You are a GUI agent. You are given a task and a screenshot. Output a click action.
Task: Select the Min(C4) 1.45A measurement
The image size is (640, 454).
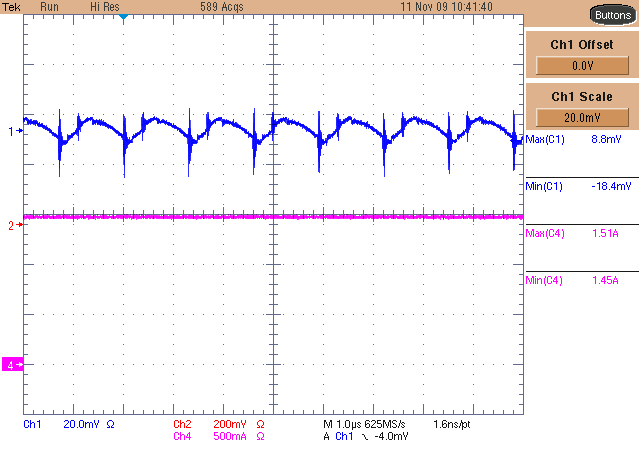click(x=580, y=280)
